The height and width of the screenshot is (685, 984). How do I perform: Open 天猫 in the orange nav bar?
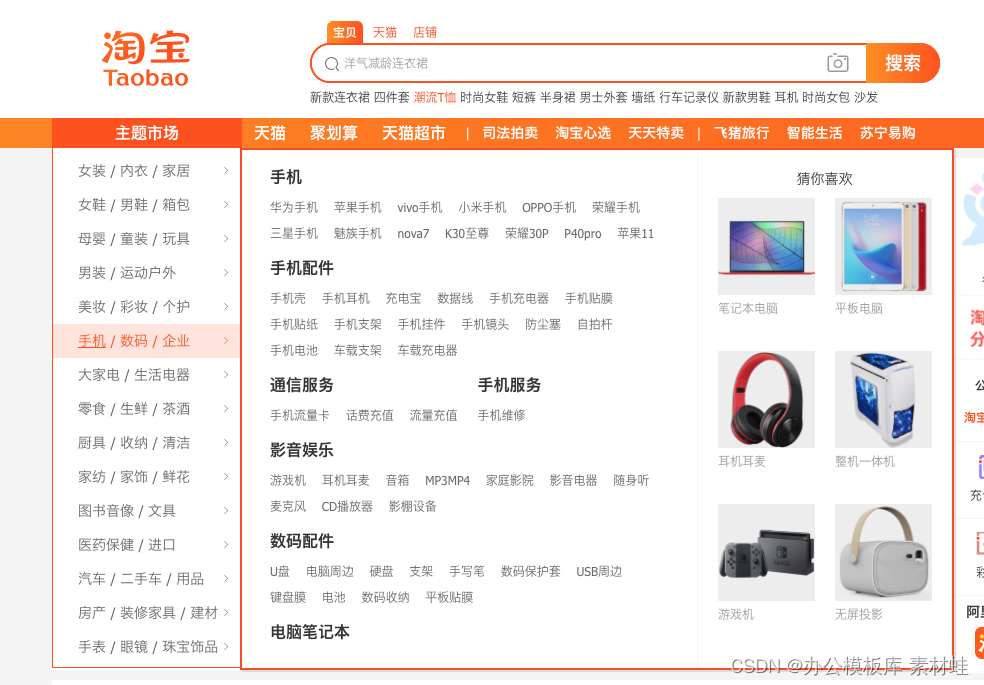tap(270, 133)
